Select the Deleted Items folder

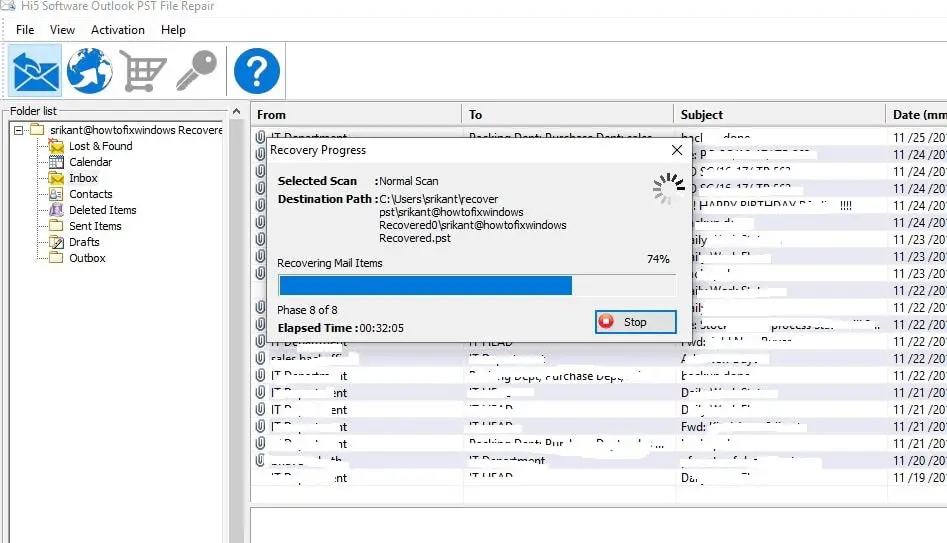[103, 210]
